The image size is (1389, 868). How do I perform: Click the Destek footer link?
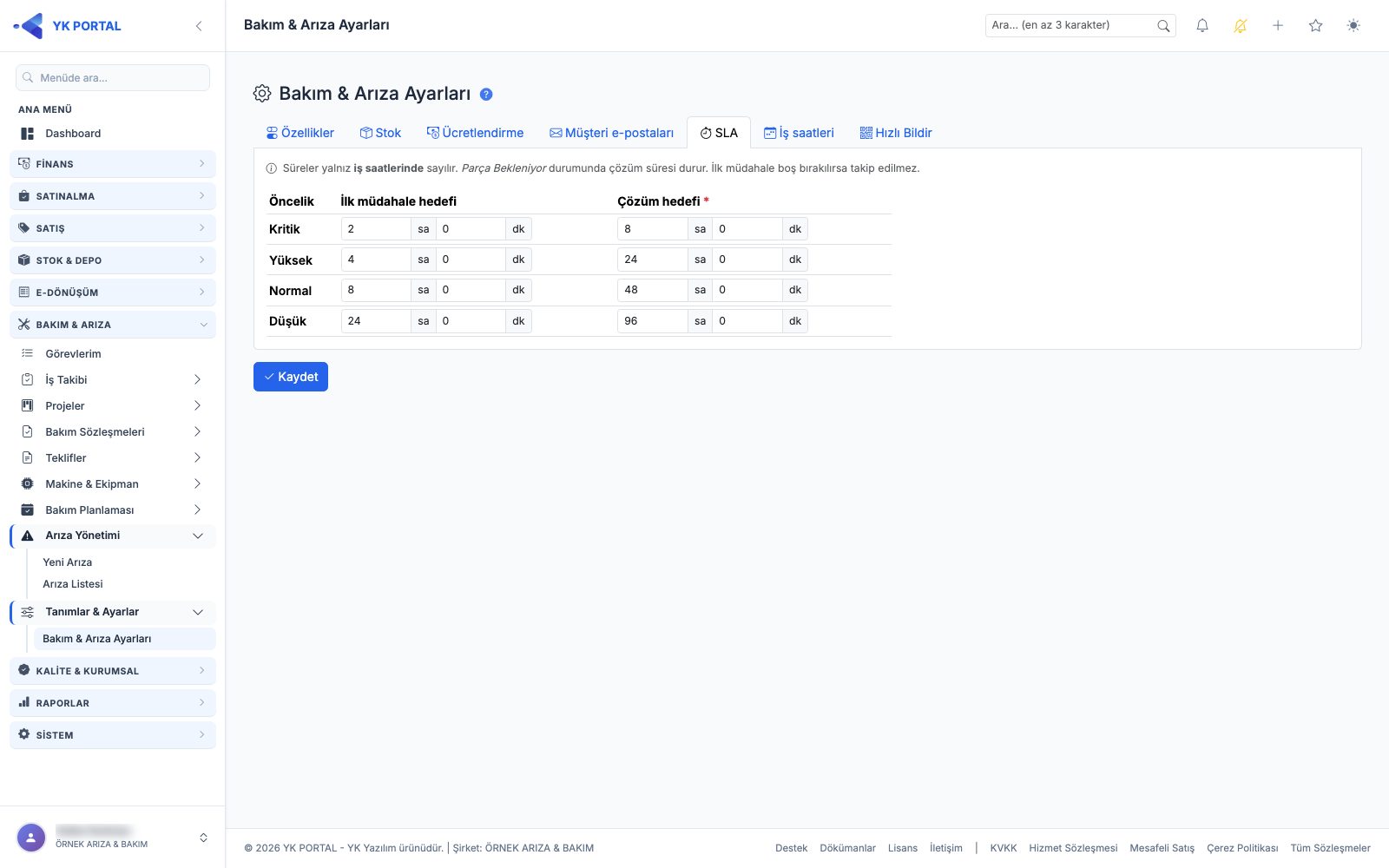pos(791,848)
